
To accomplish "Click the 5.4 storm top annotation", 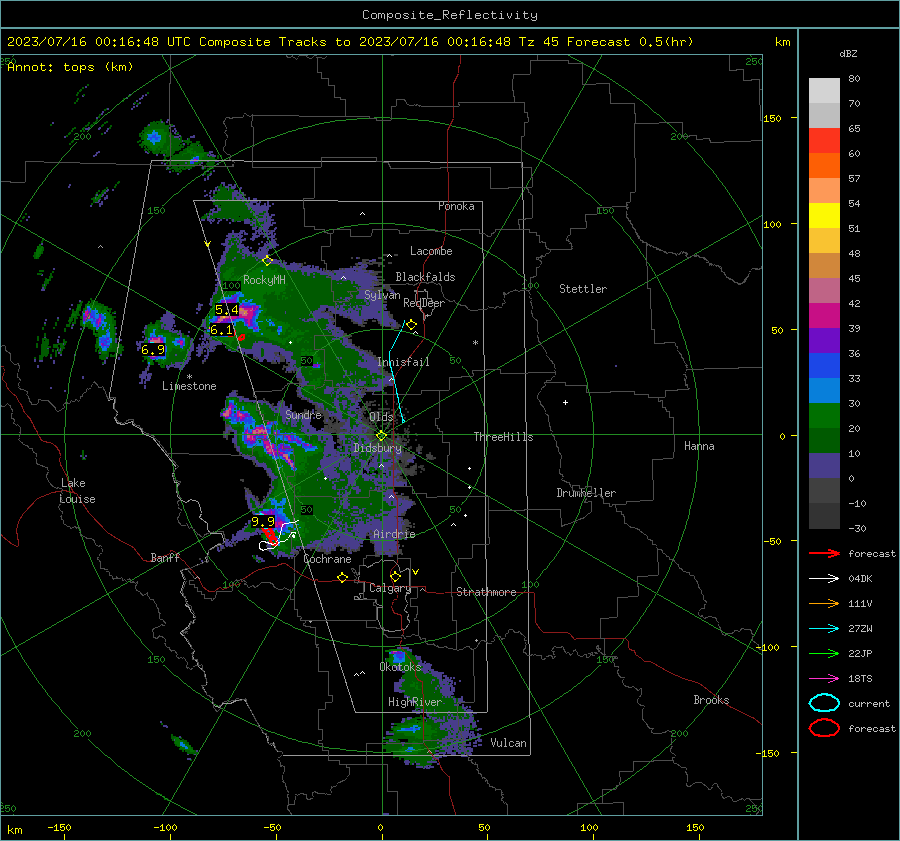I will pos(226,310).
